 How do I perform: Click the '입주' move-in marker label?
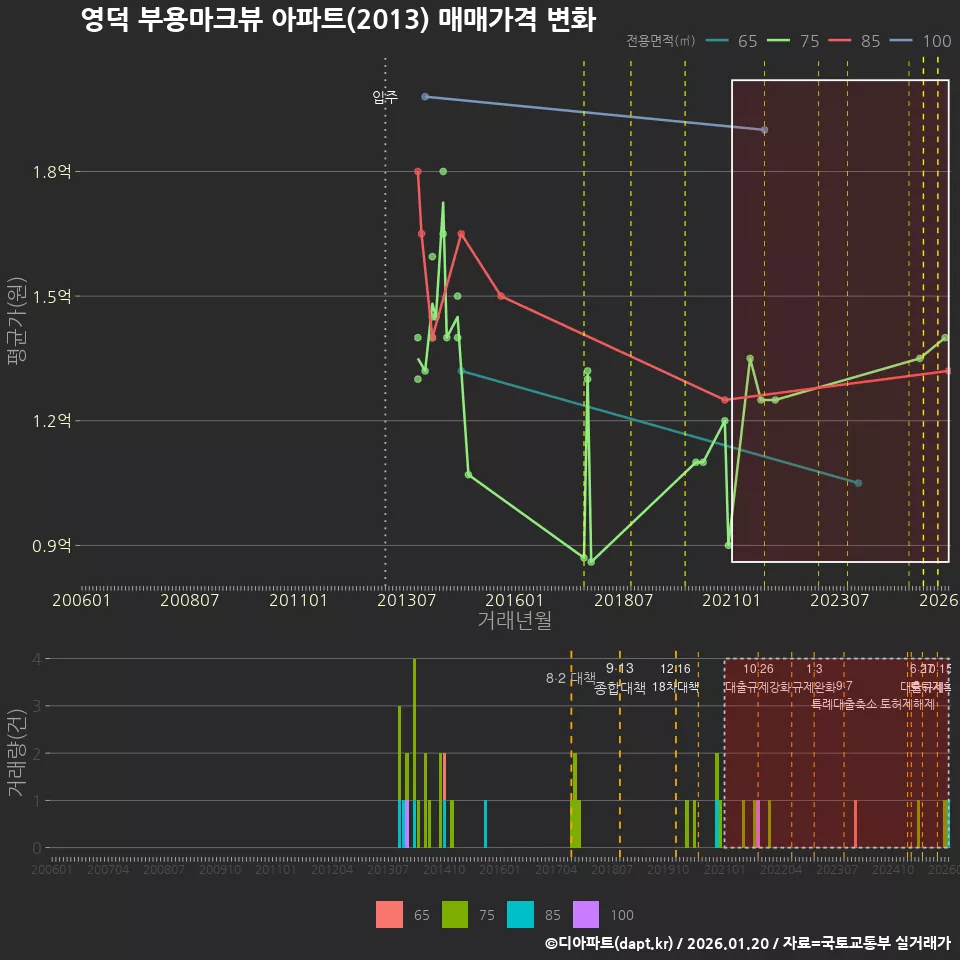(385, 97)
